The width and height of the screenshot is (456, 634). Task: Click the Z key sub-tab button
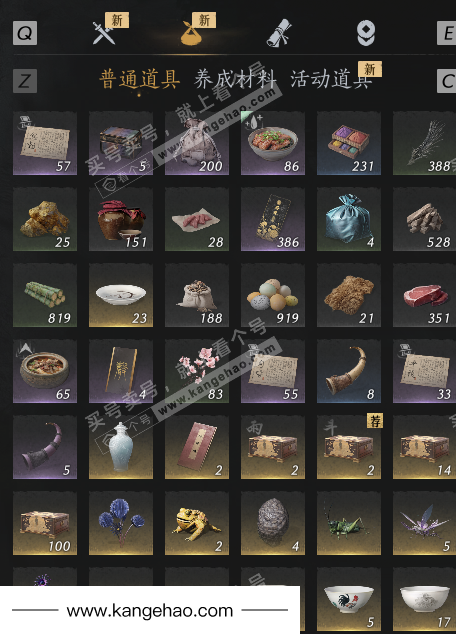click(x=25, y=81)
